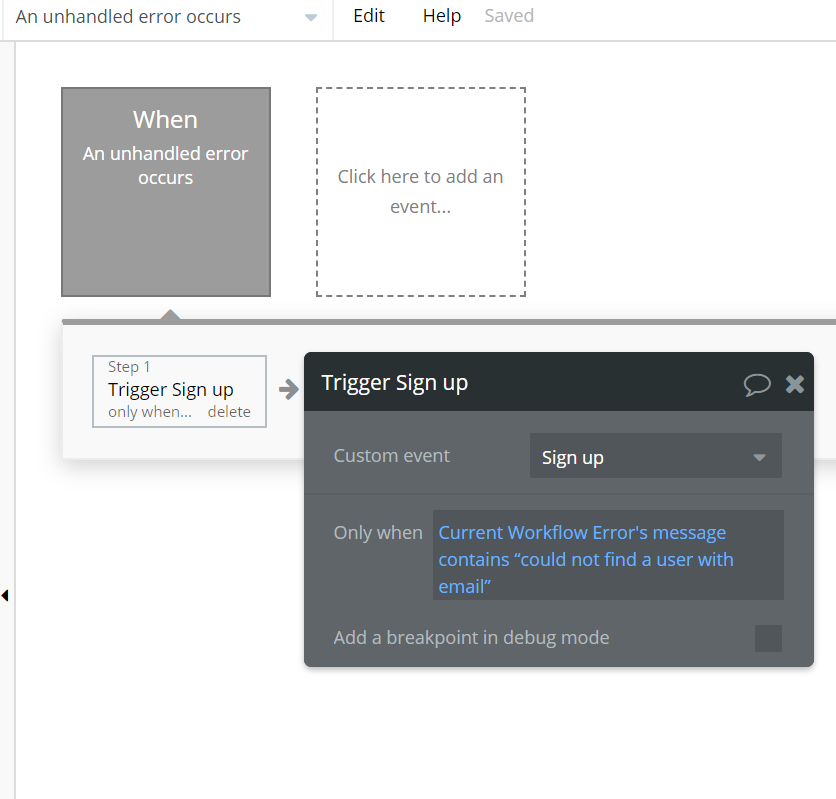
Task: Open the Custom event Sign up dropdown
Action: click(x=656, y=456)
